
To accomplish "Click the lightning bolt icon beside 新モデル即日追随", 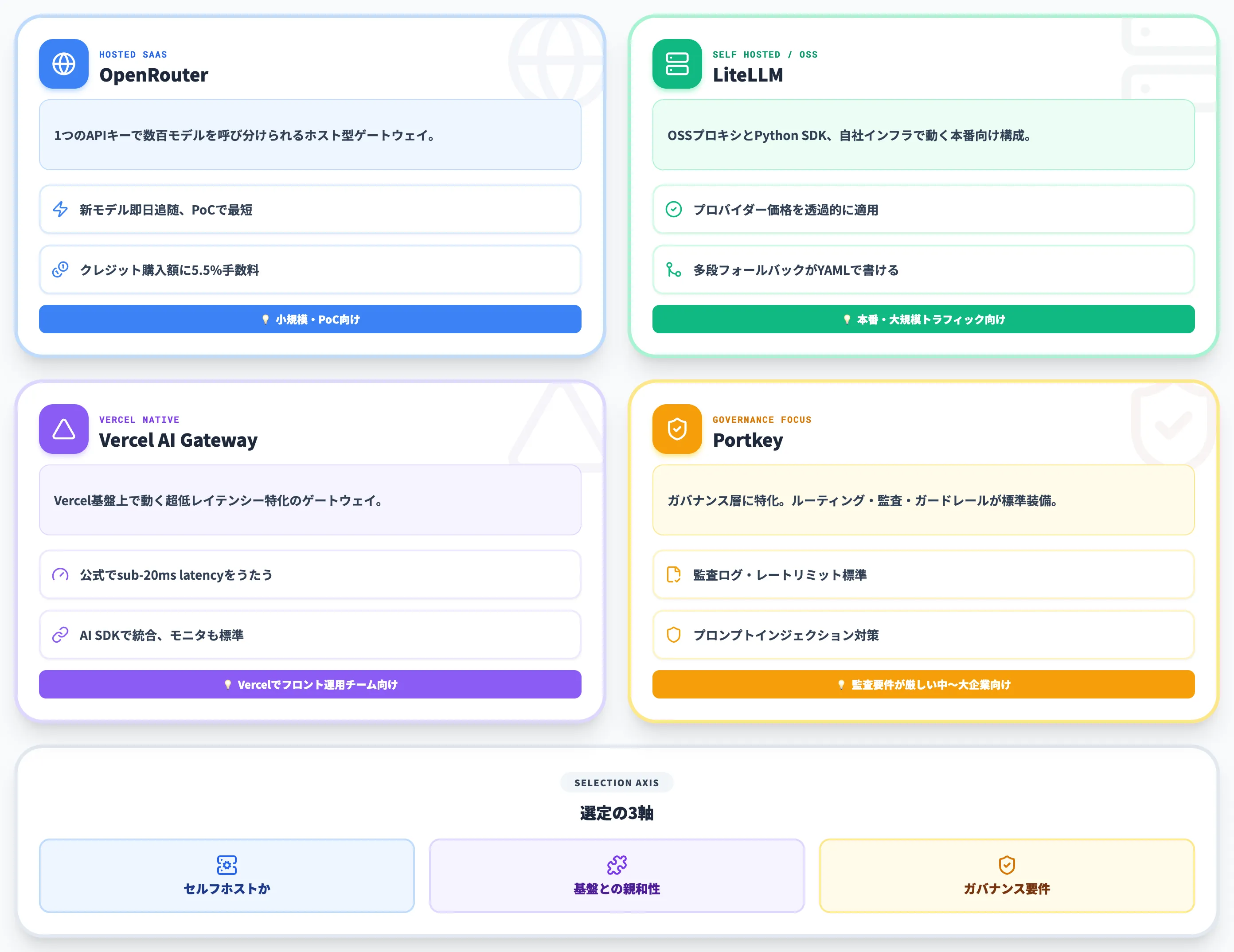I will tap(60, 210).
